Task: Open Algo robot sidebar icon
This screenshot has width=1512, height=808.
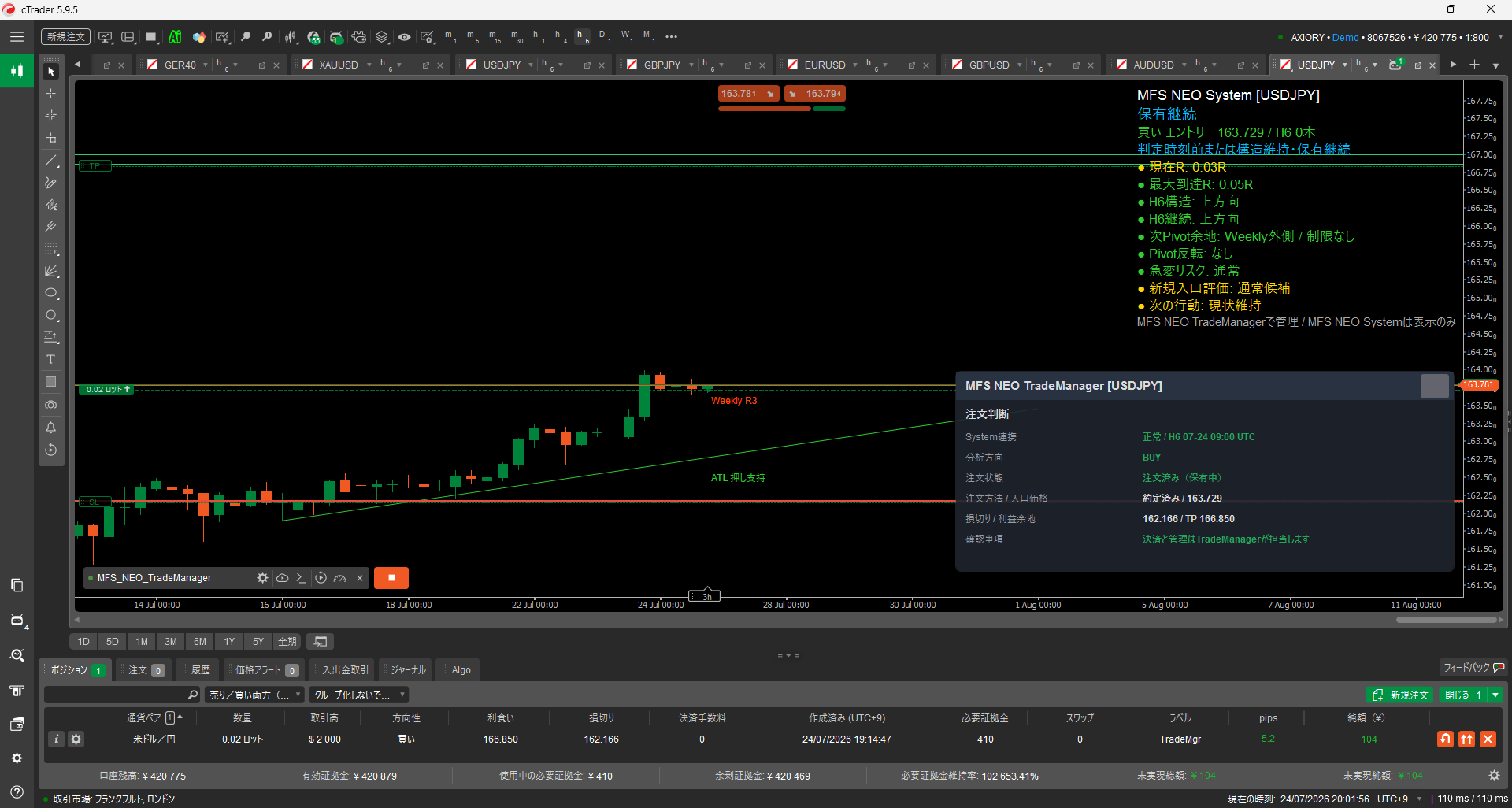Action: point(17,621)
